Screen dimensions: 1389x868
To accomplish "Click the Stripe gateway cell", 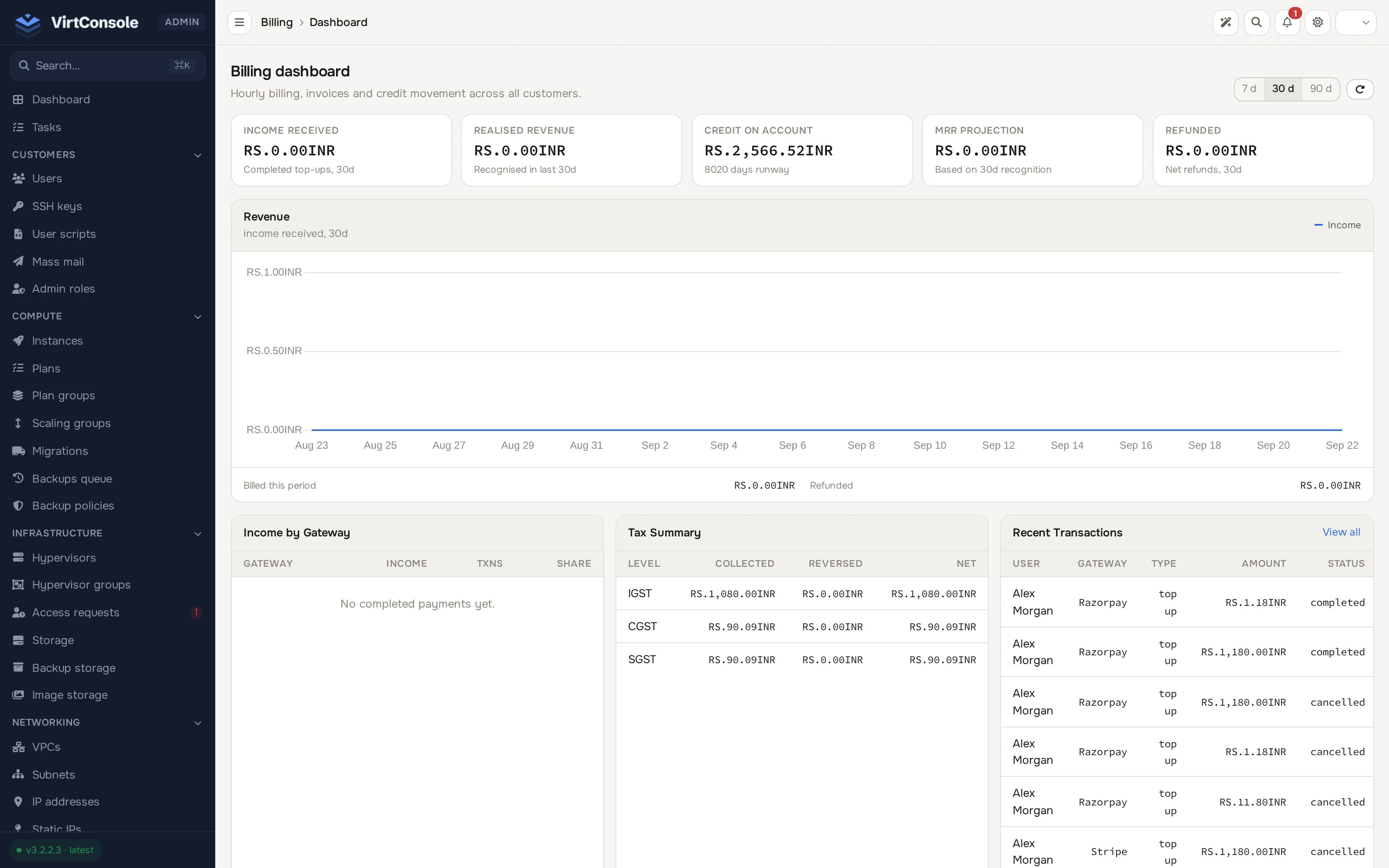I will 1108,852.
